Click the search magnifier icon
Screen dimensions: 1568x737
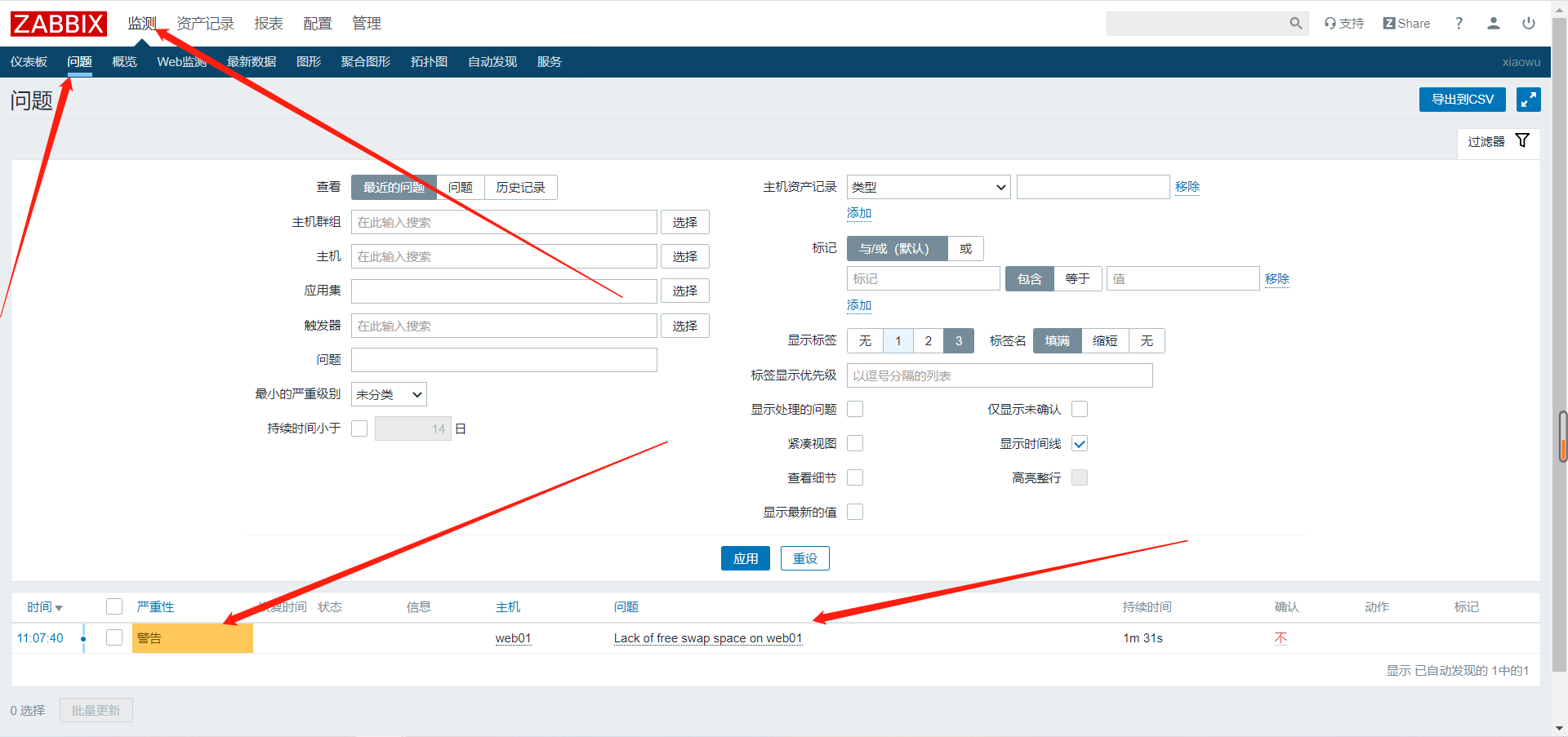[1295, 24]
